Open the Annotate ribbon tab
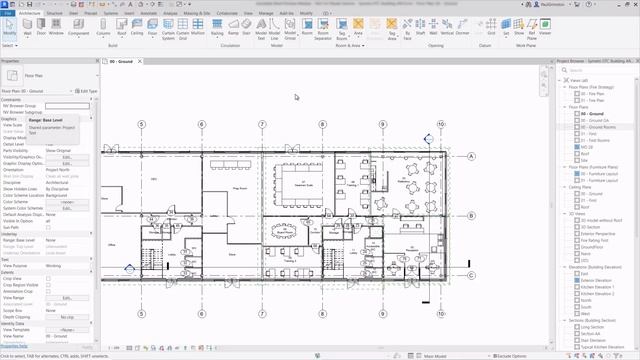Image resolution: width=640 pixels, height=360 pixels. coord(149,13)
